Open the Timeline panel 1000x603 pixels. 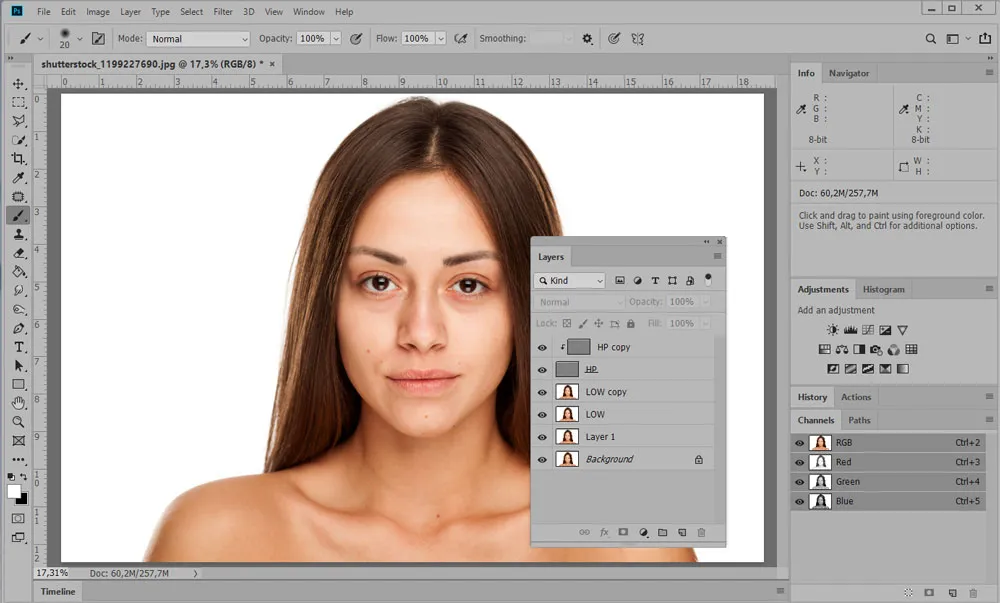pos(58,592)
